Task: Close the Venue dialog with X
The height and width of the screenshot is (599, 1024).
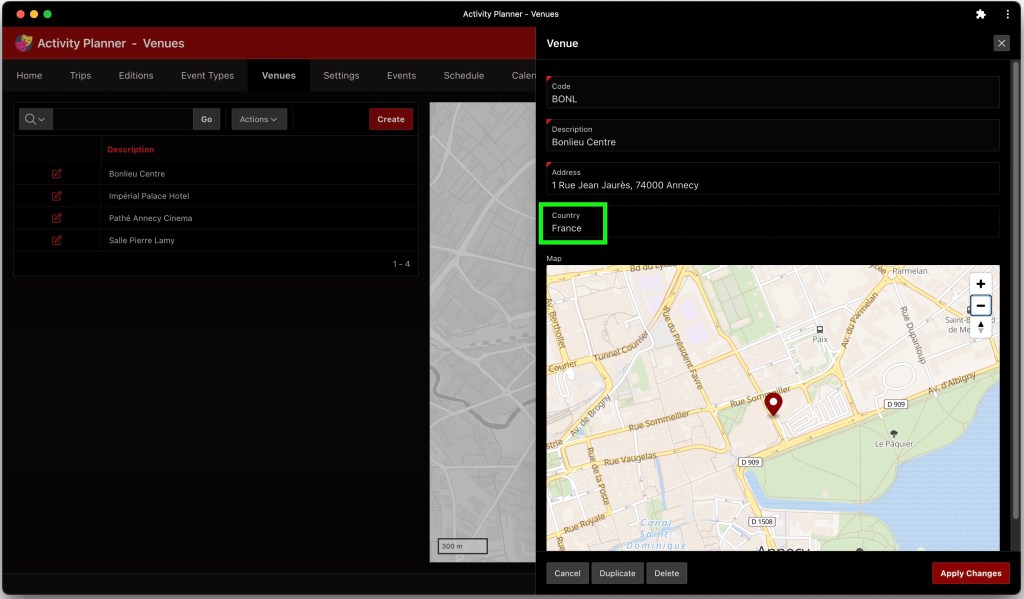Action: [1001, 43]
